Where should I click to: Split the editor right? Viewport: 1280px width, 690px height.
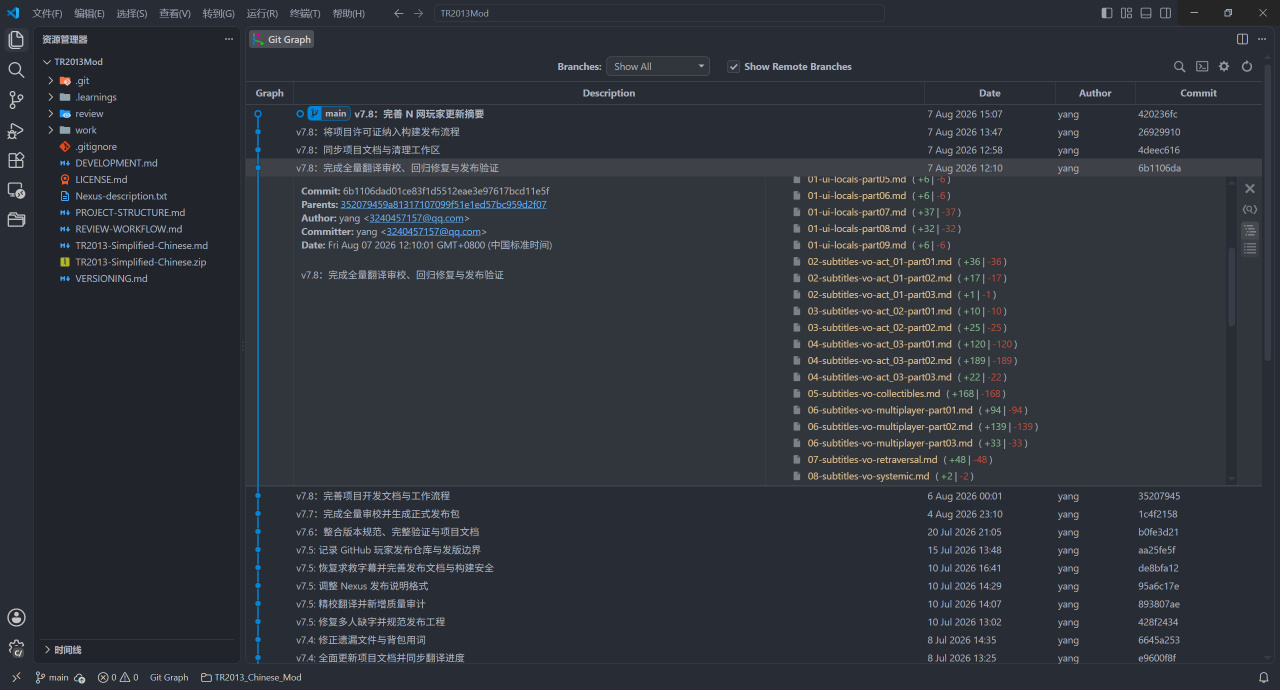(x=1242, y=39)
